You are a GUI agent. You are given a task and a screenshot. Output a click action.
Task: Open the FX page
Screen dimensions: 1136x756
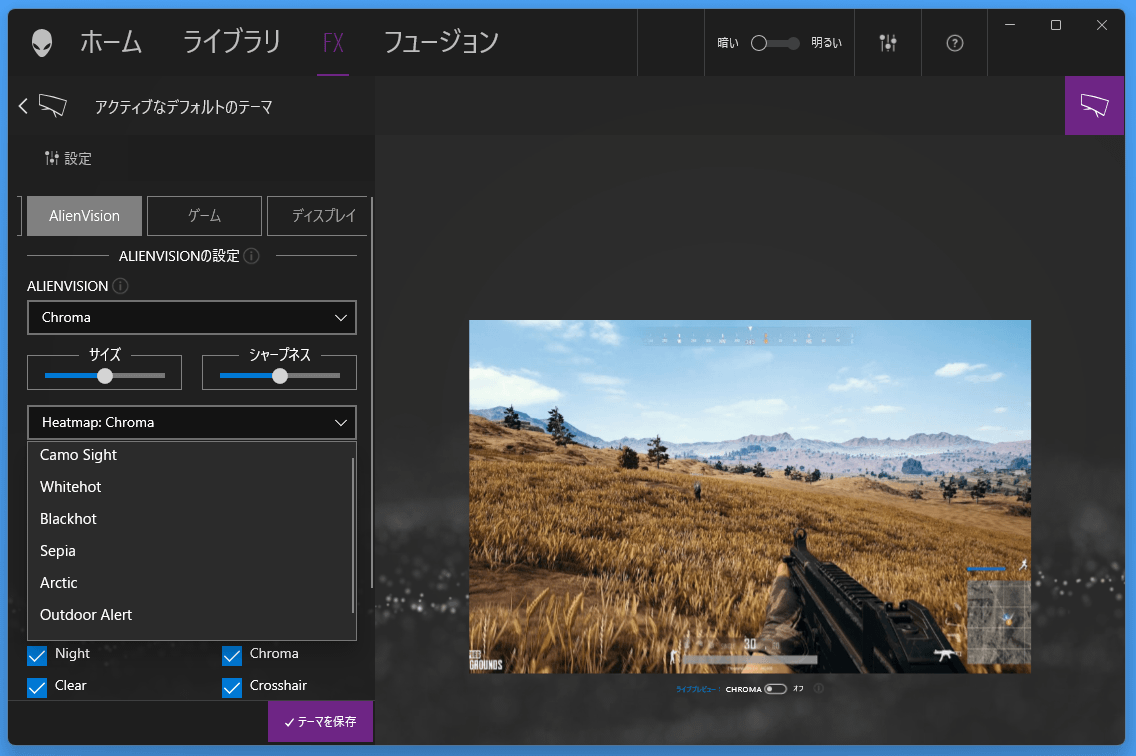[333, 43]
